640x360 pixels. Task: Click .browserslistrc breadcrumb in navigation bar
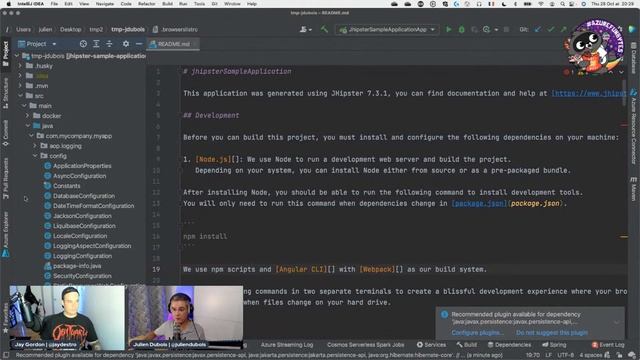[x=176, y=29]
